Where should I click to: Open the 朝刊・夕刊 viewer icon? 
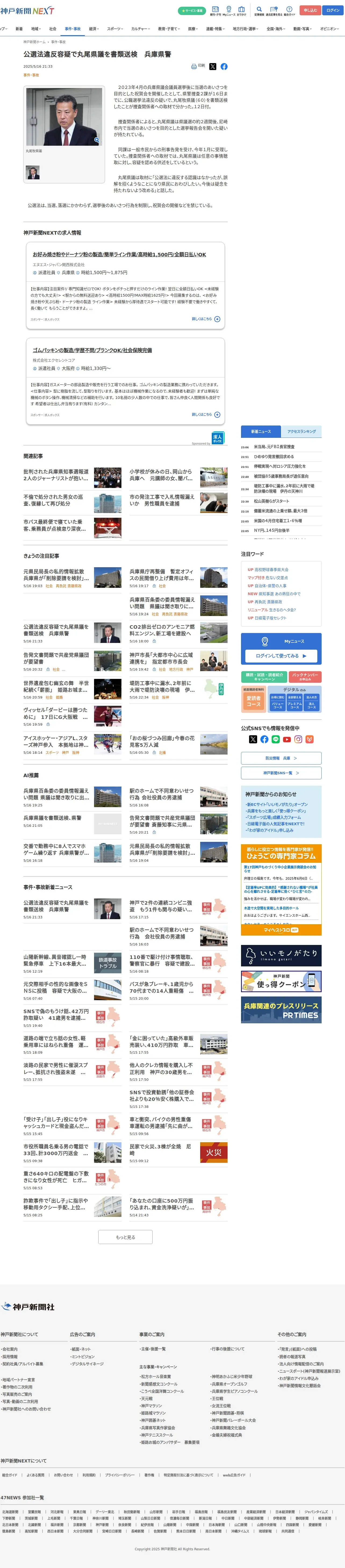coord(215,10)
